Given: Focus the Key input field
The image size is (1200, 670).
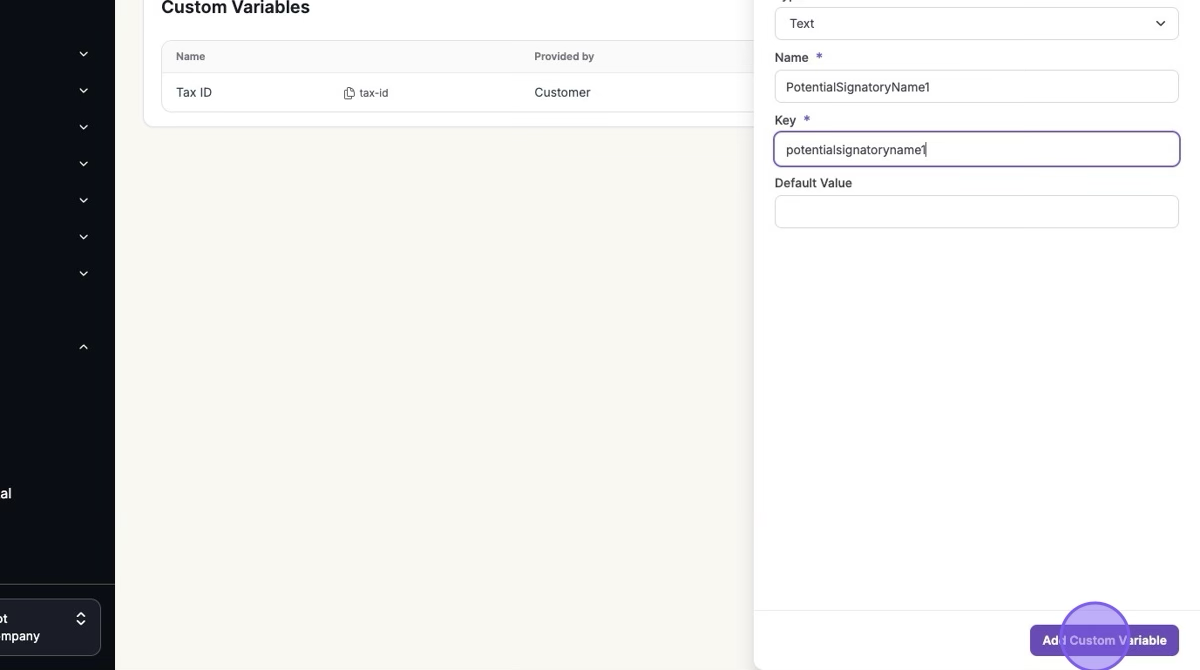Looking at the screenshot, I should [x=975, y=150].
